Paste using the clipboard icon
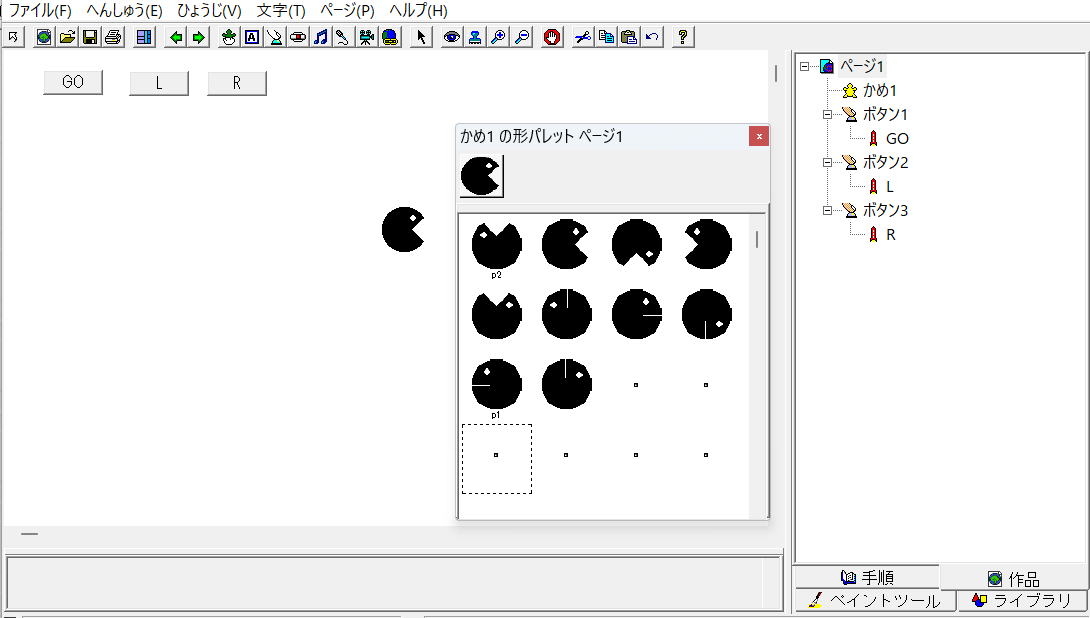Screen dimensions: 1090x618 [629, 37]
